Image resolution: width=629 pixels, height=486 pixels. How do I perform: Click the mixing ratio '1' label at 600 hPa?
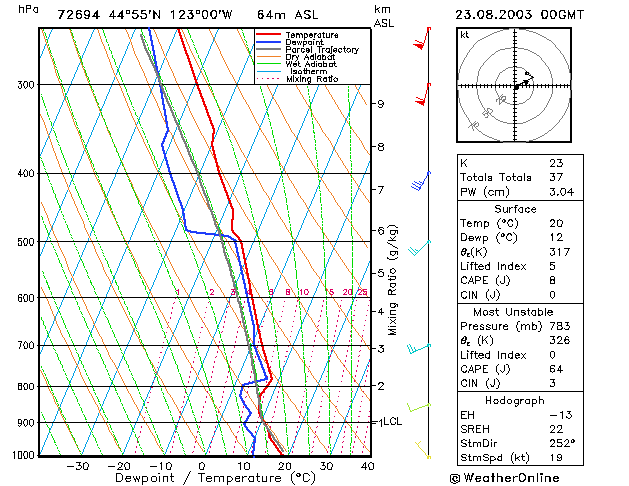[x=178, y=292]
